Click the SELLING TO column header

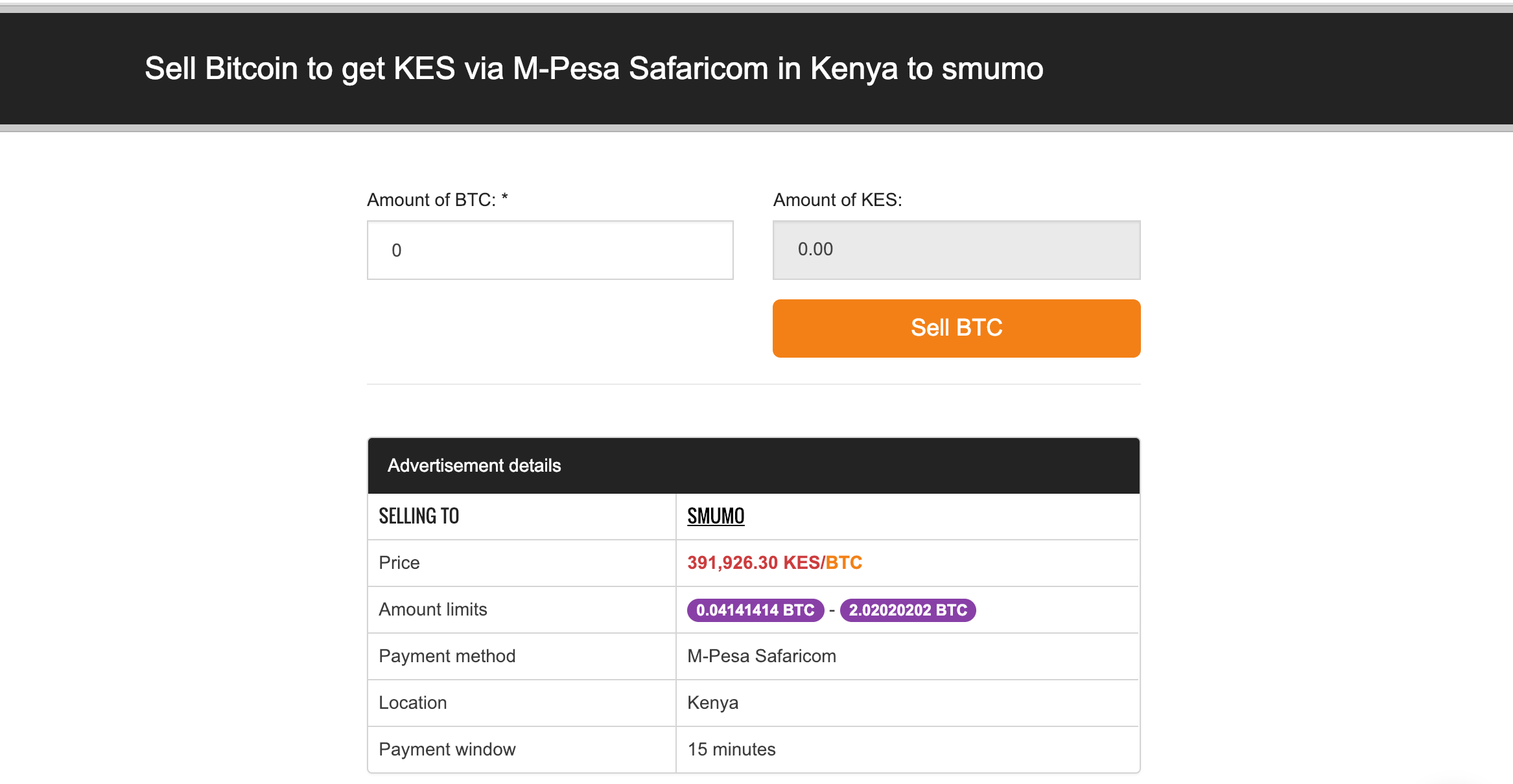(x=419, y=516)
